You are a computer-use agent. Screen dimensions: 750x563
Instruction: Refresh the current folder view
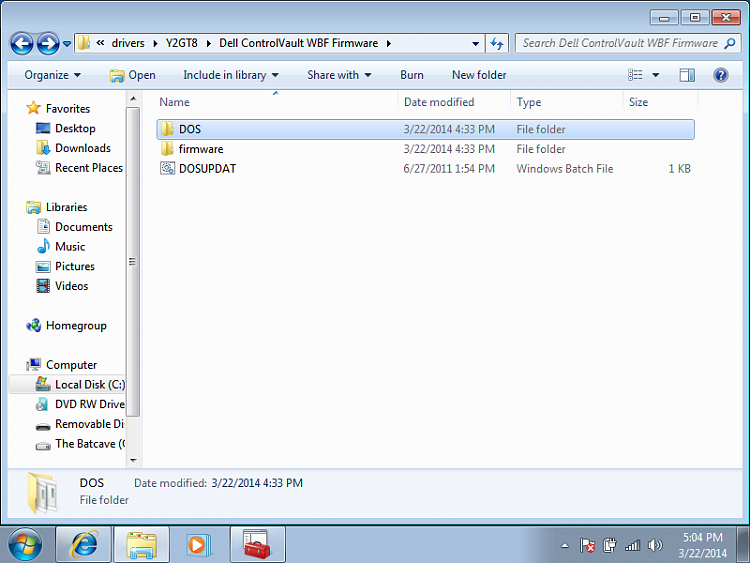click(x=497, y=44)
